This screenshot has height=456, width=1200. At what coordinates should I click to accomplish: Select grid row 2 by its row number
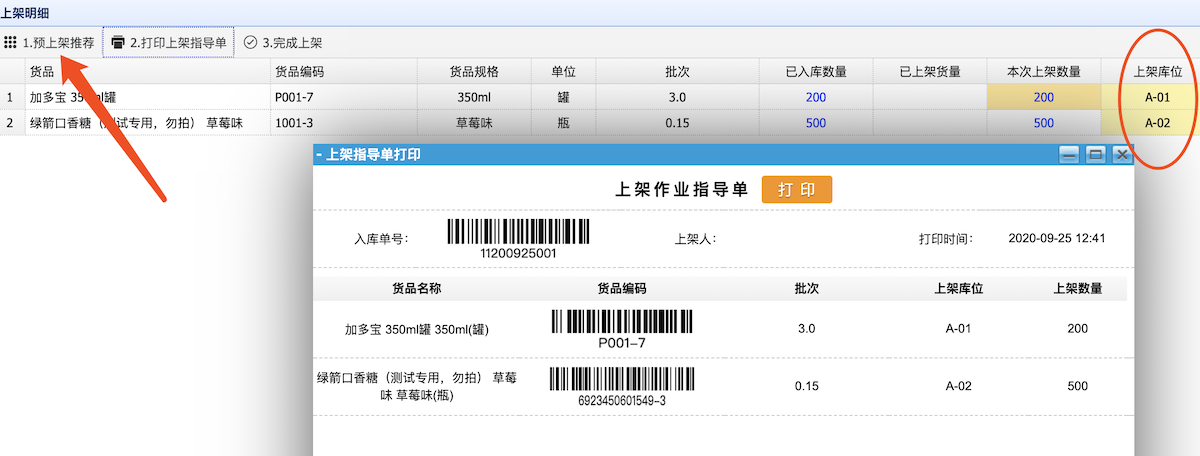[x=11, y=122]
